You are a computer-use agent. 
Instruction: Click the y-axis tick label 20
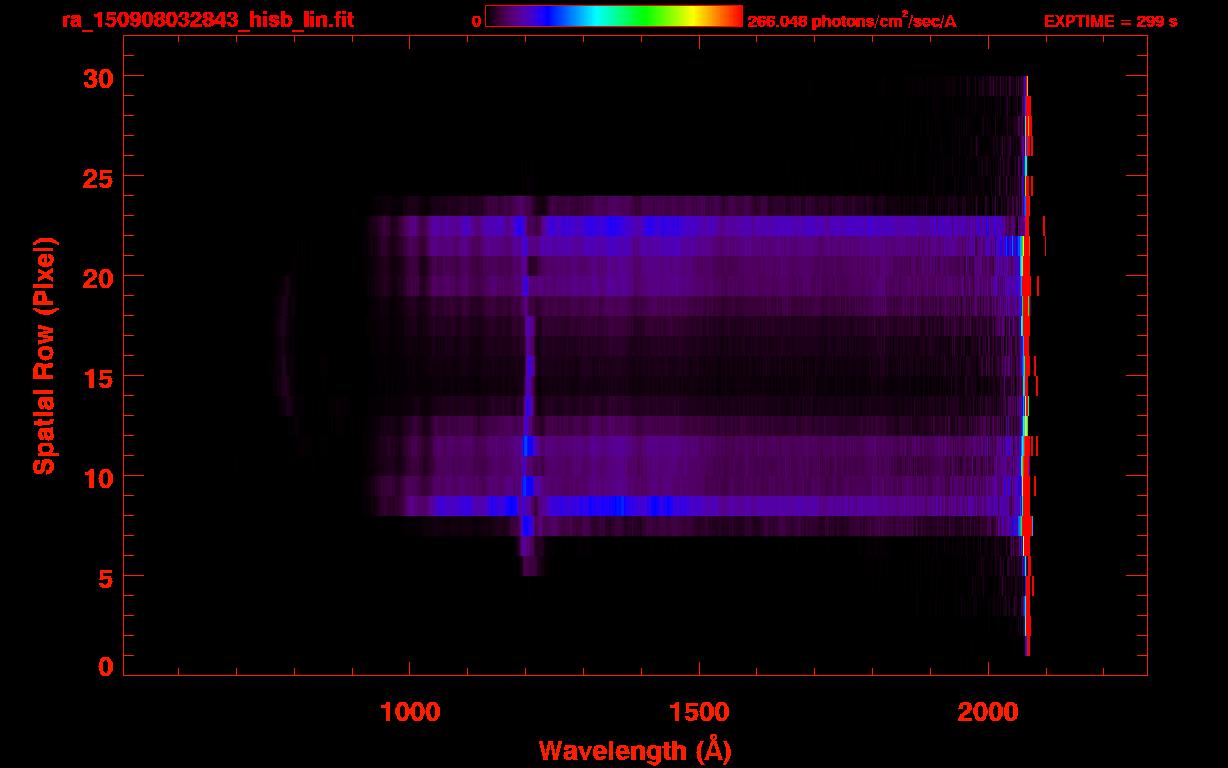tap(96, 277)
